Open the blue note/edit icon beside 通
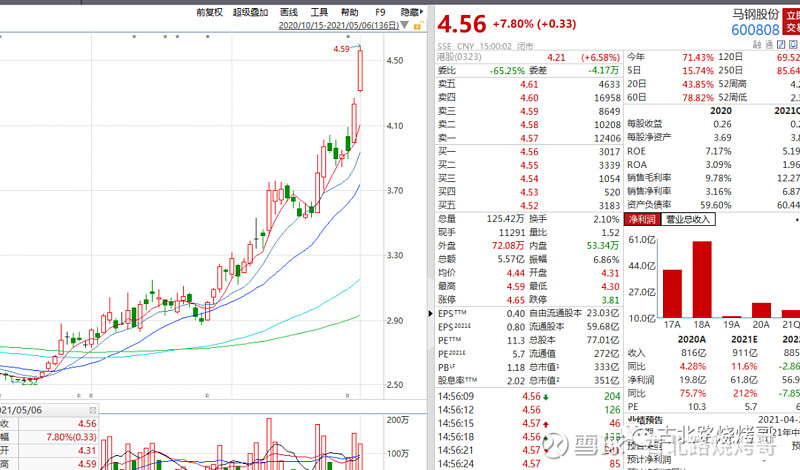Viewport: 800px width, 470px height. point(781,45)
